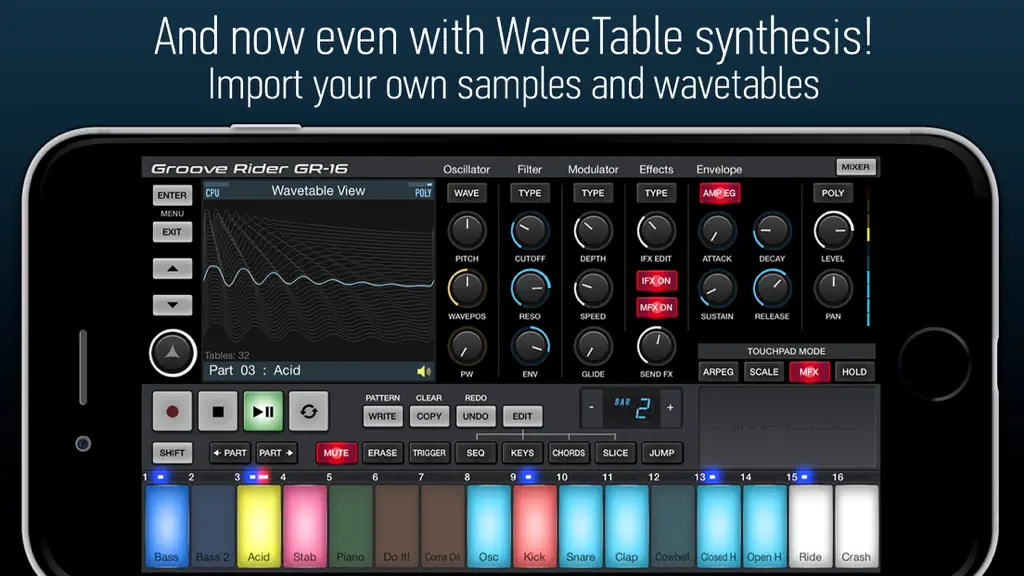Image resolution: width=1024 pixels, height=576 pixels.
Task: Click the SHIFT button
Action: [172, 453]
